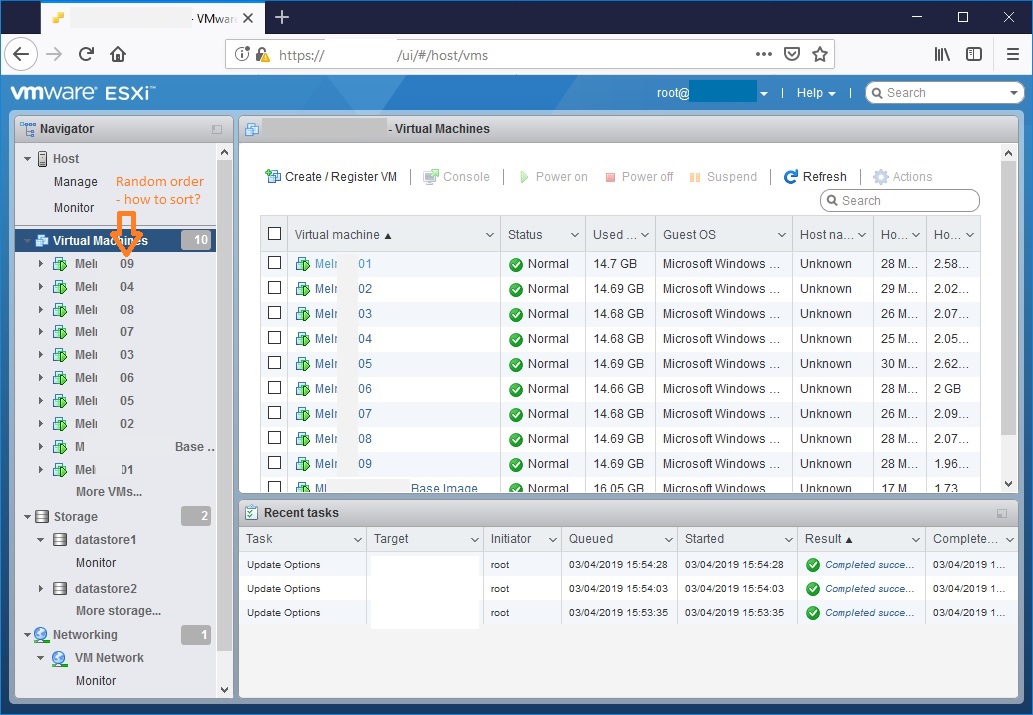This screenshot has height=715, width=1033.
Task: Toggle the select-all checkbox in table header
Action: 275,233
